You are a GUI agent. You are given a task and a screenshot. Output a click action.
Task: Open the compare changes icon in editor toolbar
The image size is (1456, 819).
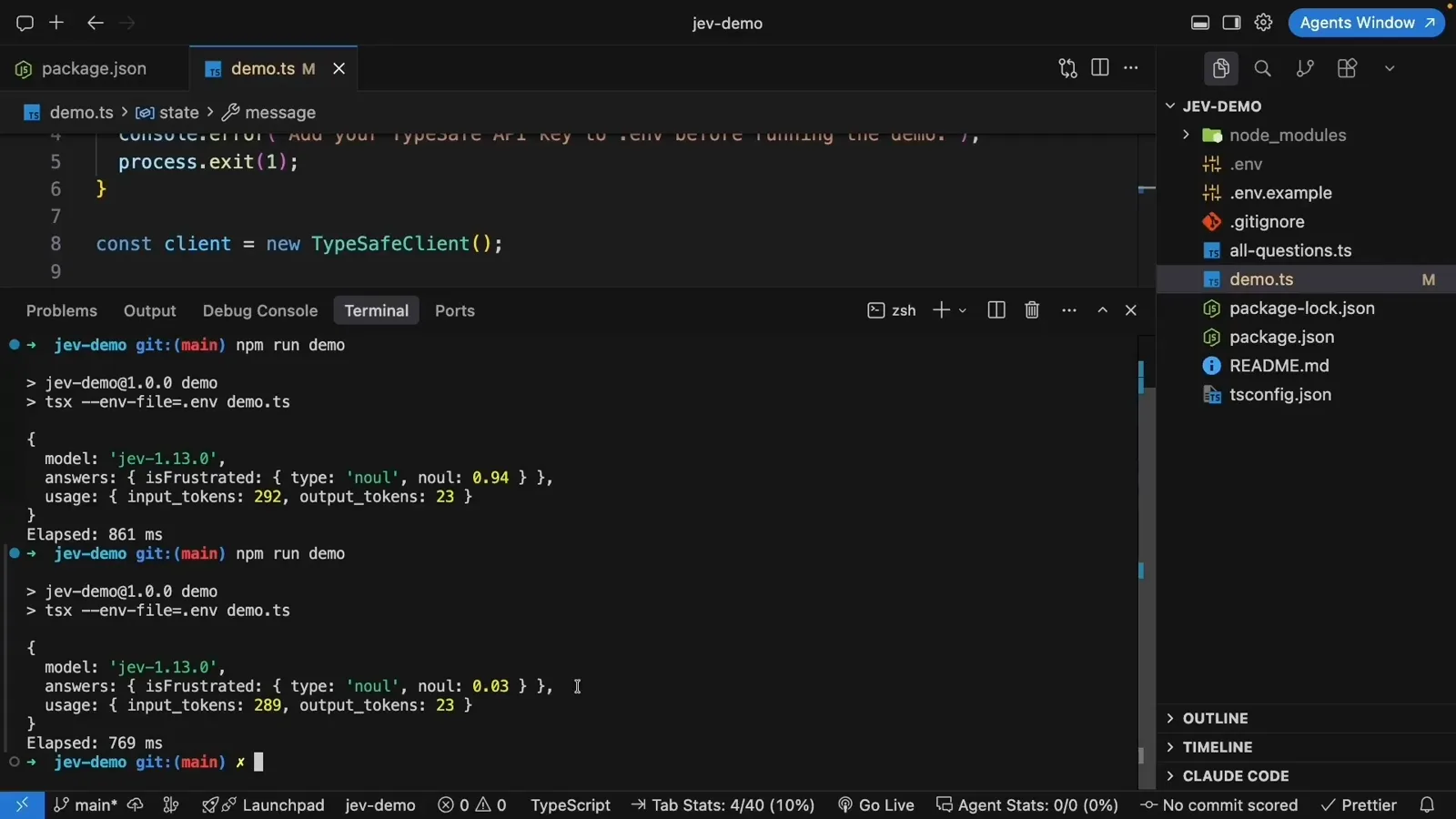[1067, 67]
